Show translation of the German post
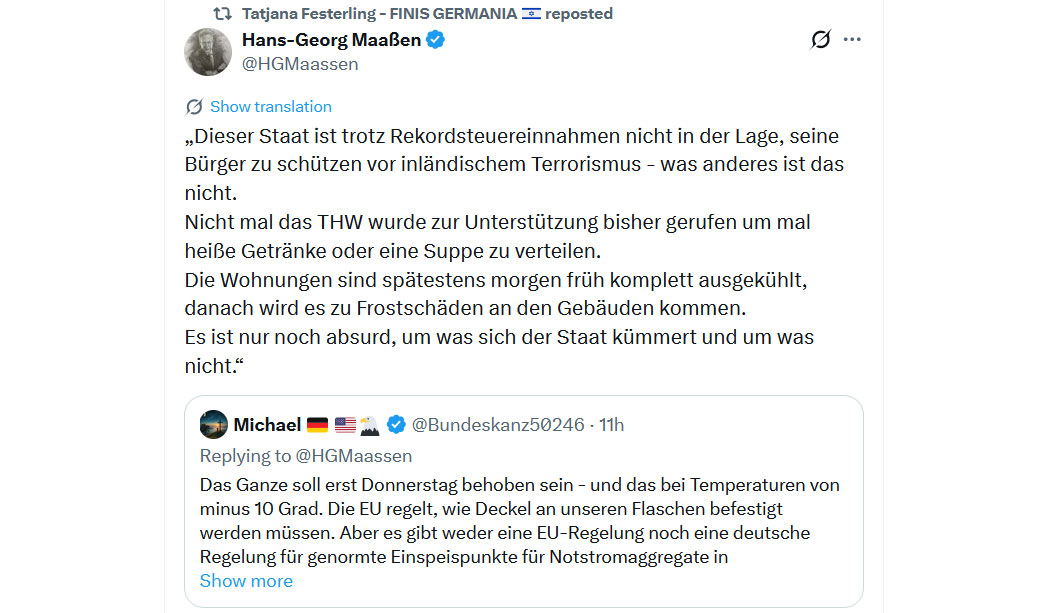This screenshot has width=1050, height=613. point(270,107)
